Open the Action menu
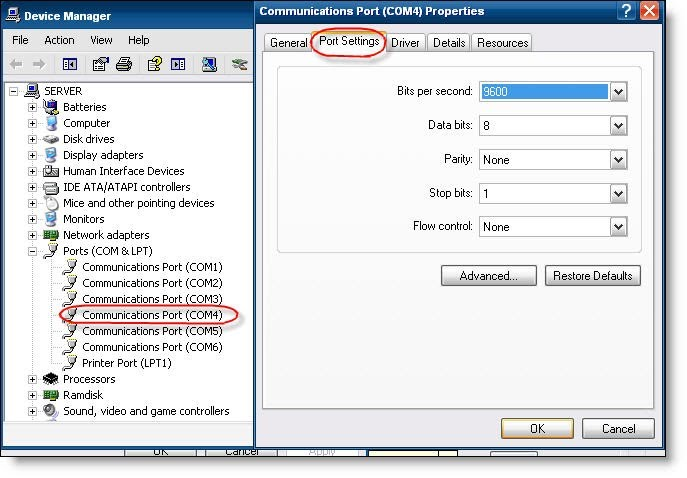687x478 pixels. [59, 40]
